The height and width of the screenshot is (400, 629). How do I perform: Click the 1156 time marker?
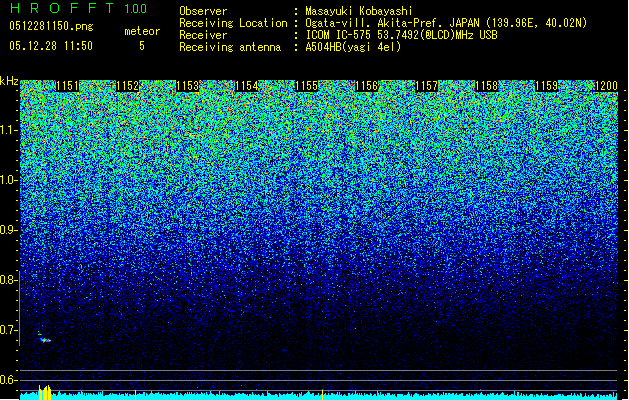point(367,86)
